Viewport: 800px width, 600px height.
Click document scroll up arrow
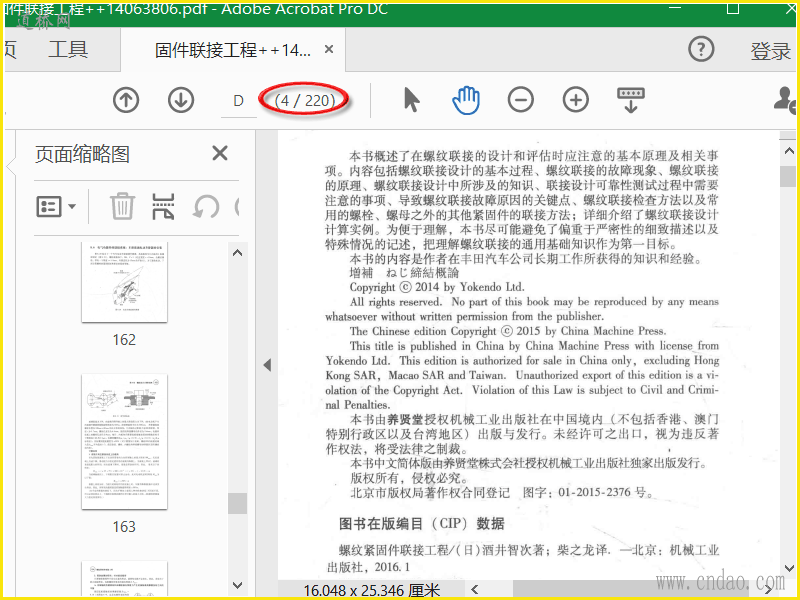click(789, 151)
